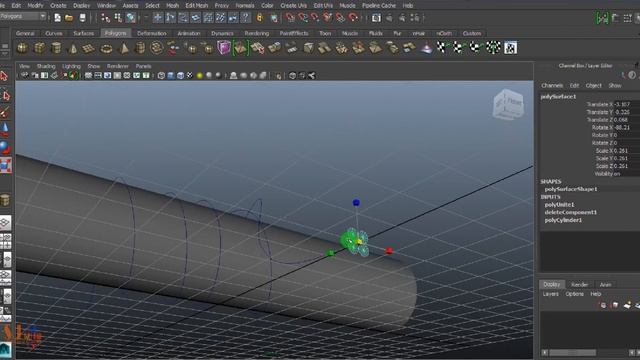Open the viewport Lighting menu
This screenshot has width=640, height=360.
coord(71,66)
